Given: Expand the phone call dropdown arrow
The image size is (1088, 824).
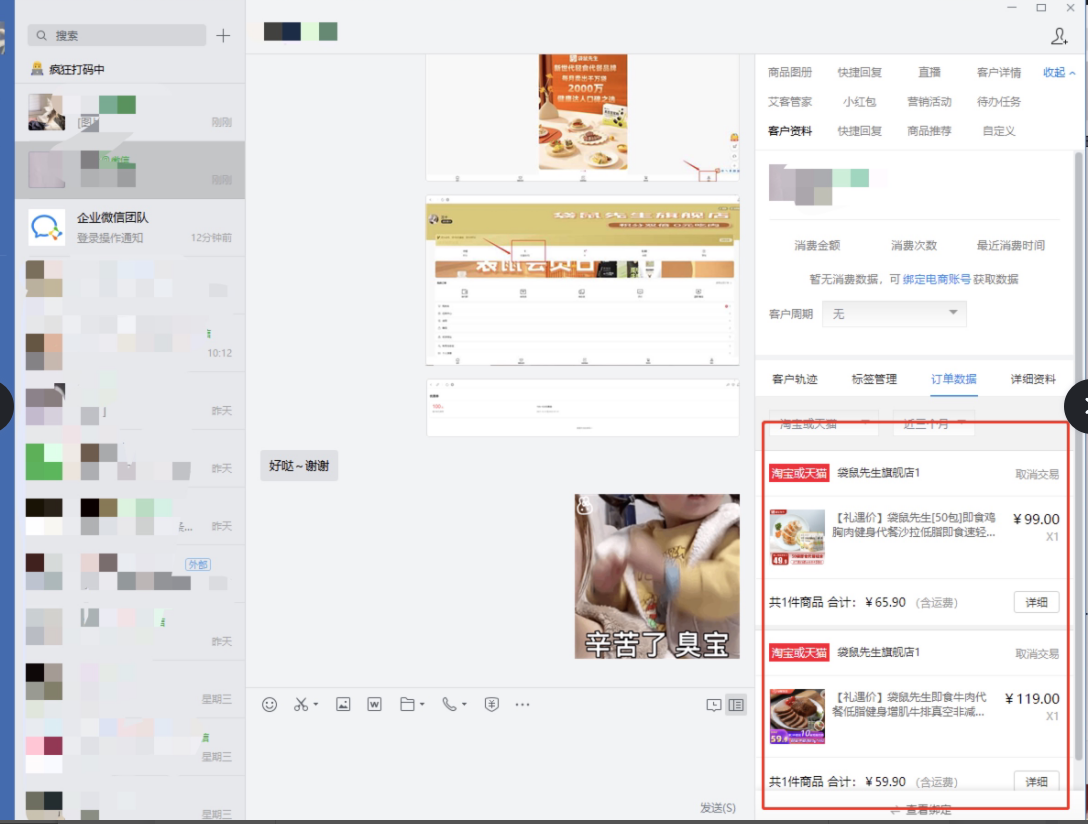Looking at the screenshot, I should [x=465, y=705].
